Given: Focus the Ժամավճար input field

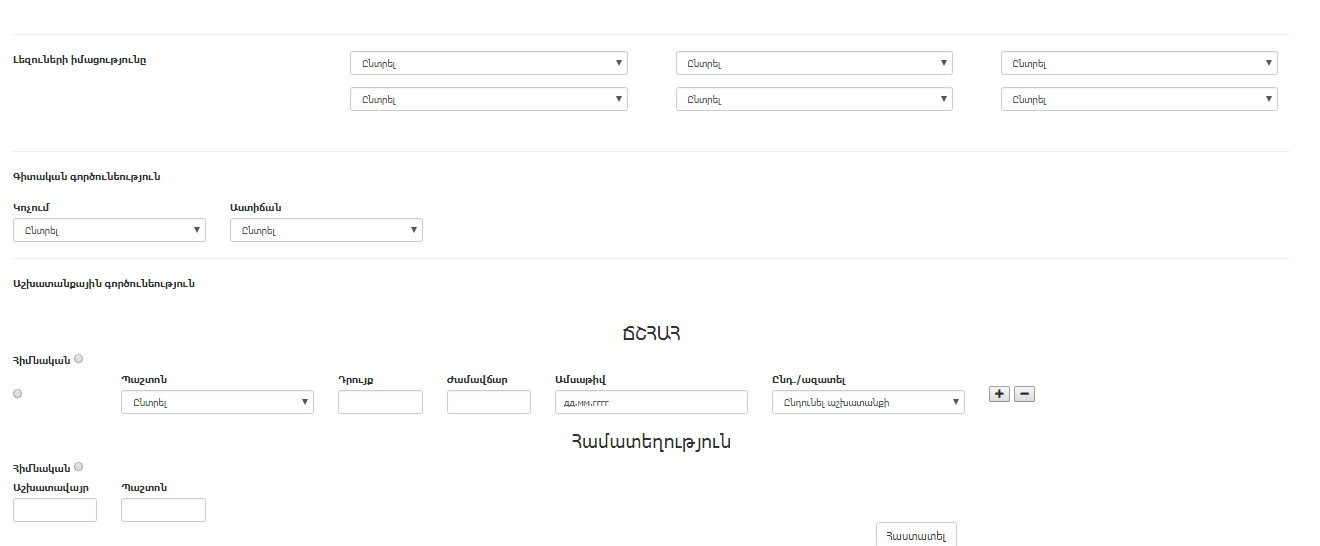Looking at the screenshot, I should coord(488,402).
